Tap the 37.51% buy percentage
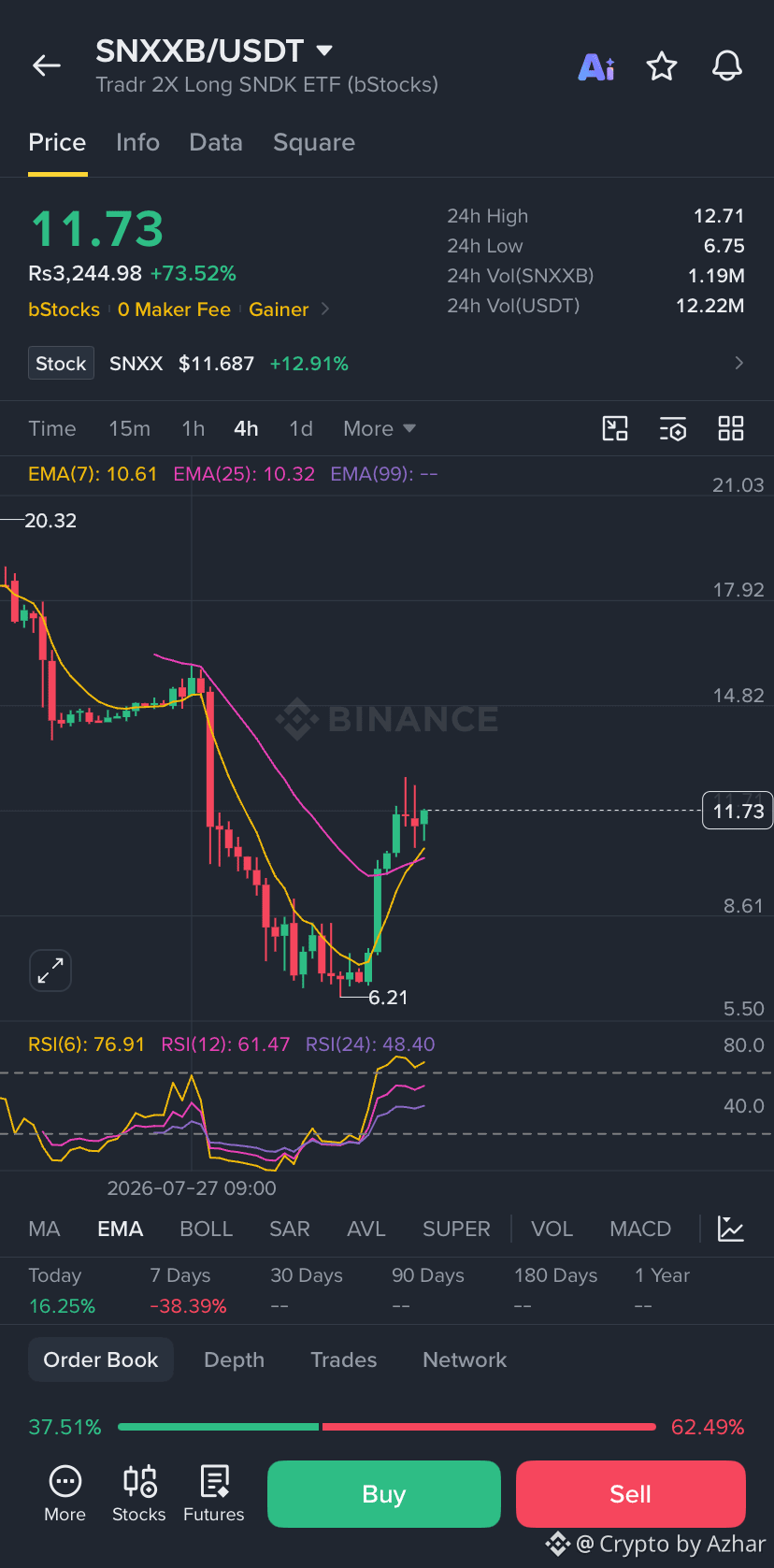The width and height of the screenshot is (774, 1568). pos(64,1427)
